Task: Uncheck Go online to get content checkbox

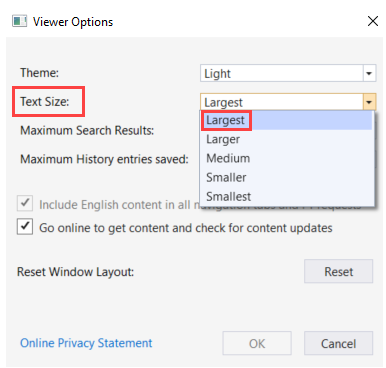Action: (x=25, y=227)
